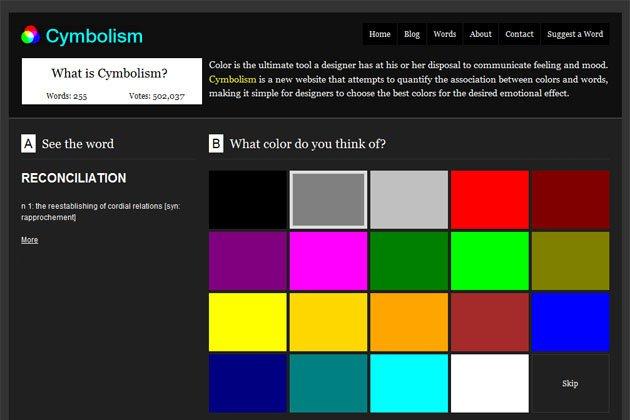Click the What is Cymbolism? box

click(111, 80)
